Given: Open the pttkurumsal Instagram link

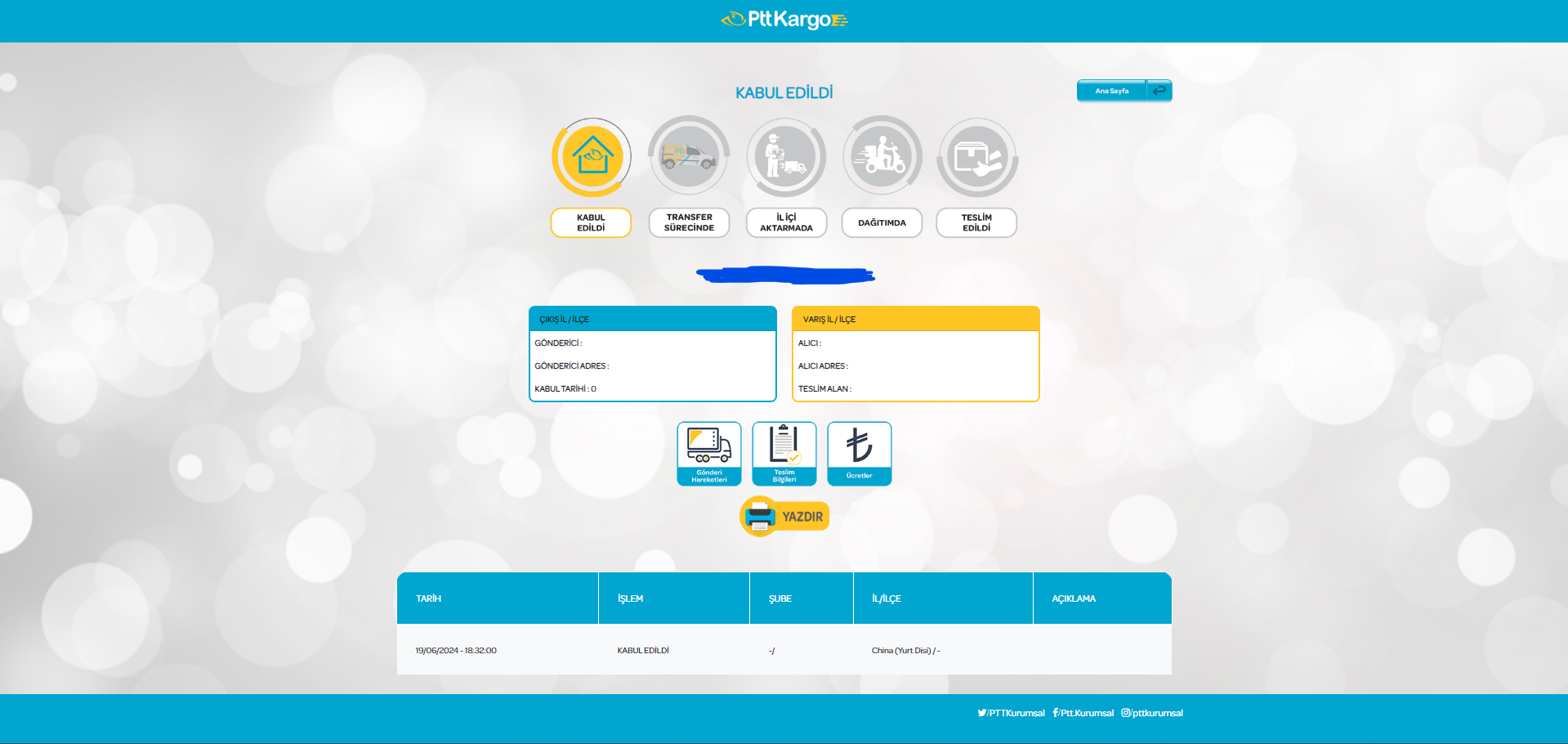Looking at the screenshot, I should point(1152,713).
